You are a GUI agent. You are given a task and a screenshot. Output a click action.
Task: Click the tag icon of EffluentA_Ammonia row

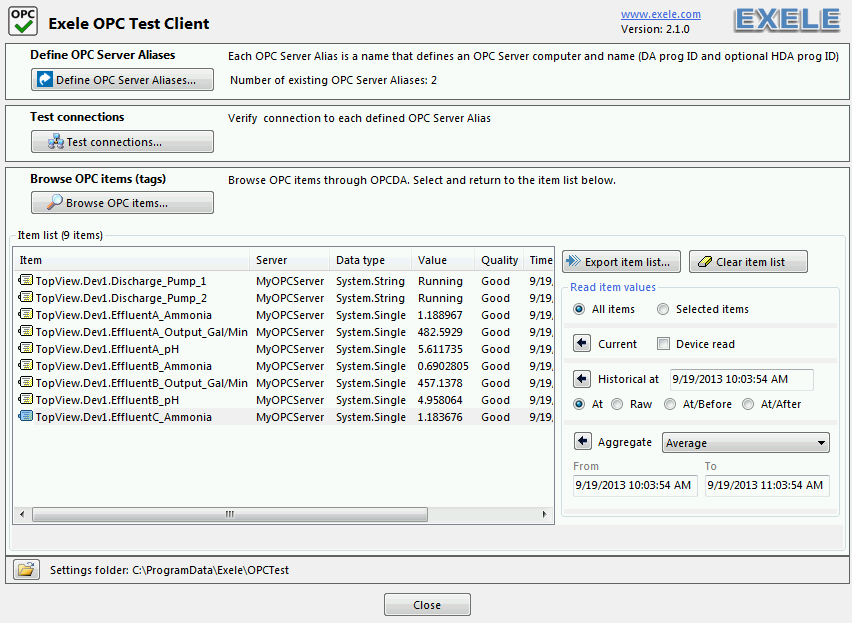coord(26,314)
